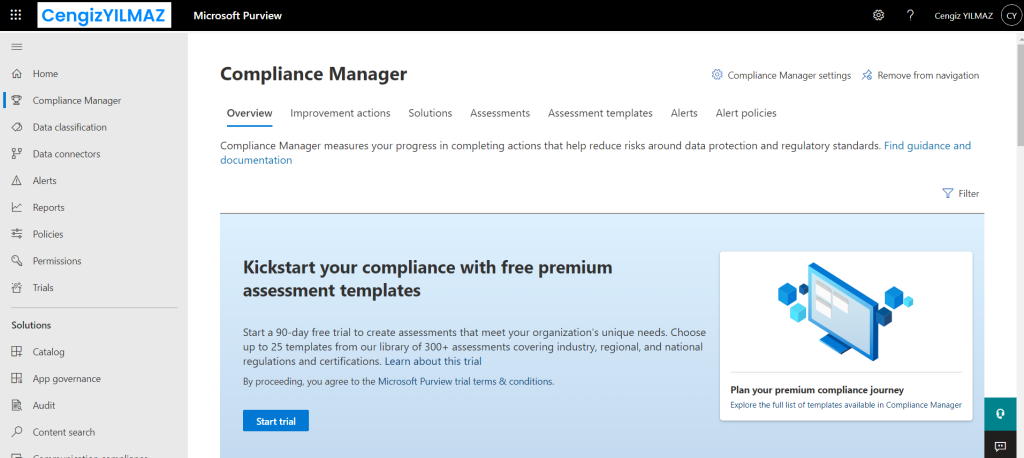This screenshot has height=458, width=1024.
Task: Open the app launcher waffle icon
Action: pos(15,15)
